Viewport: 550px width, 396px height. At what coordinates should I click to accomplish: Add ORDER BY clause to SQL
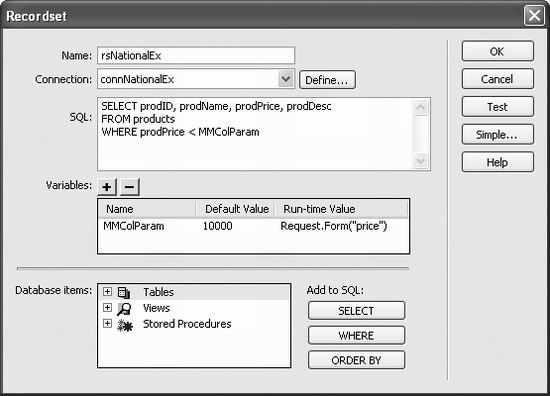point(356,360)
